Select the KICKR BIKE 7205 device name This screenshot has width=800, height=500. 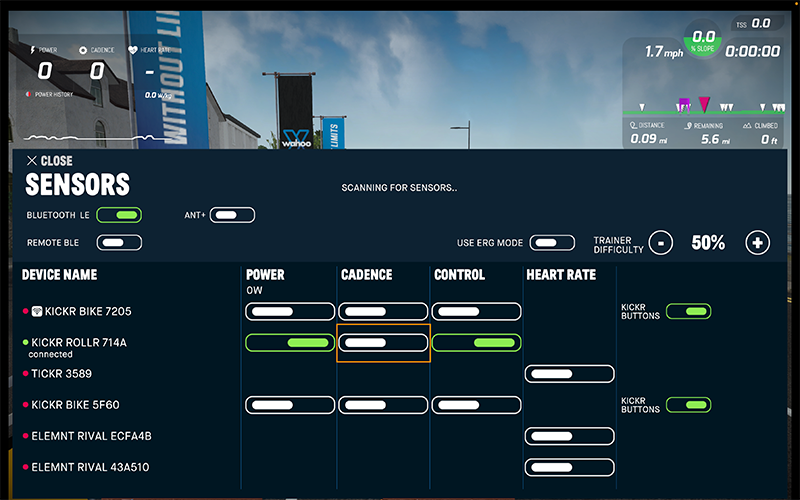(88, 311)
